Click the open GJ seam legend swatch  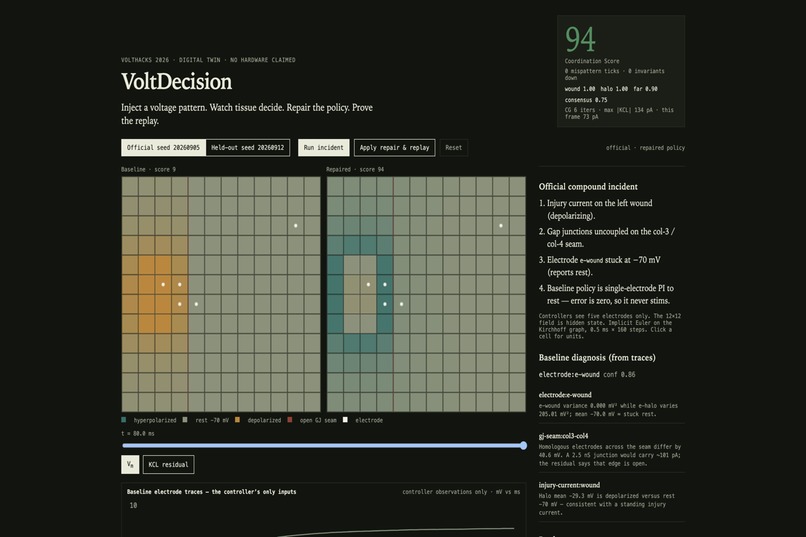[x=290, y=420]
